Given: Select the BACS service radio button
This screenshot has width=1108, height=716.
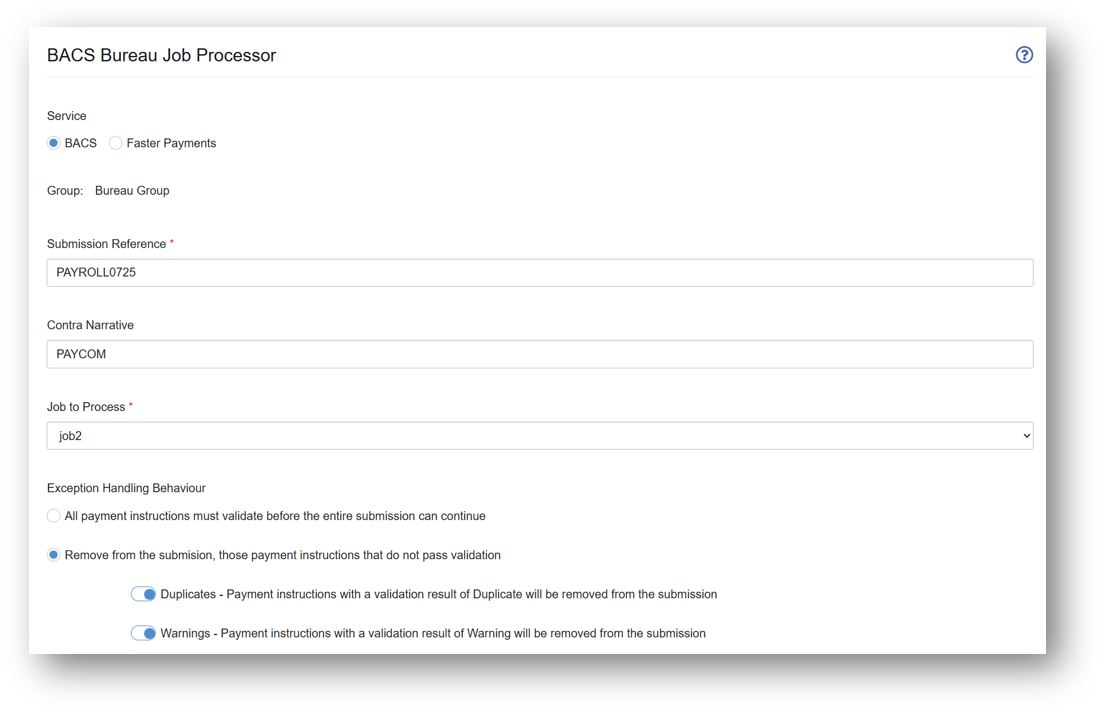Looking at the screenshot, I should point(54,143).
